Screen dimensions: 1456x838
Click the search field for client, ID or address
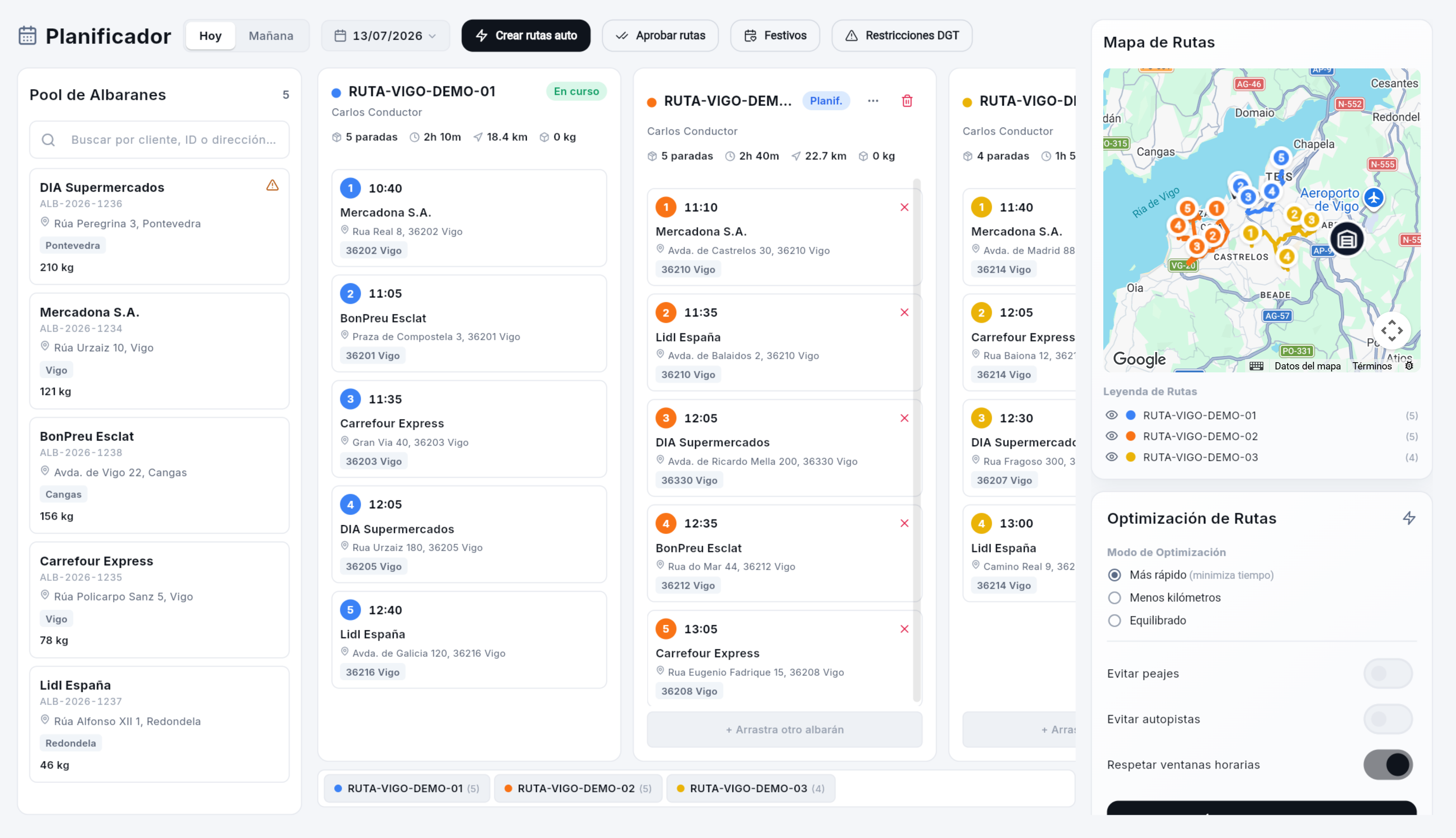[160, 140]
